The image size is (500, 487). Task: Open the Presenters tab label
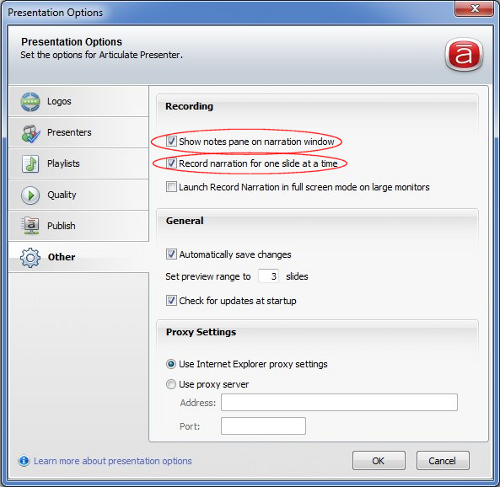point(69,132)
